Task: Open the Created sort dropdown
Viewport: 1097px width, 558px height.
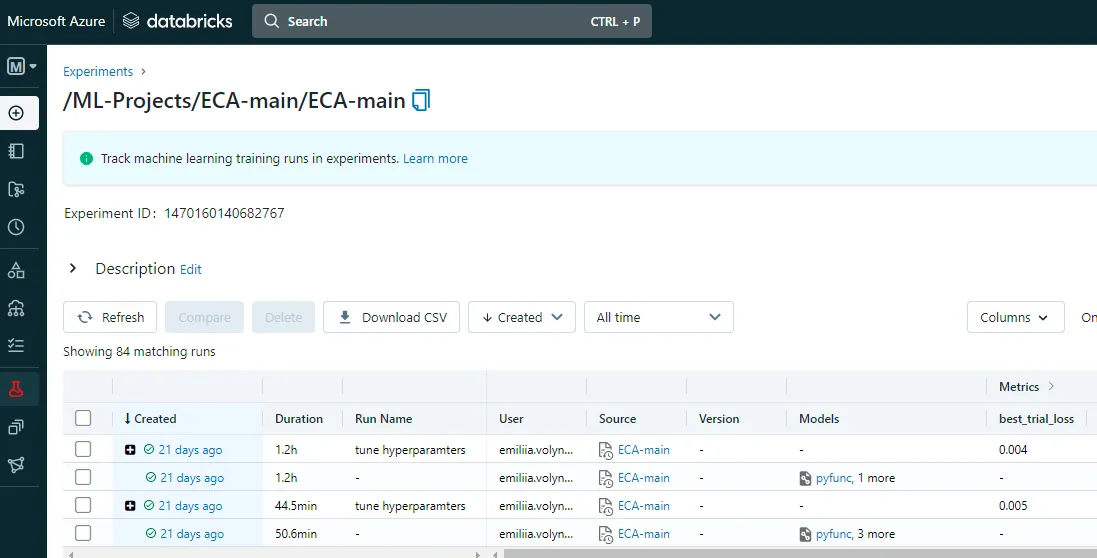Action: (522, 317)
